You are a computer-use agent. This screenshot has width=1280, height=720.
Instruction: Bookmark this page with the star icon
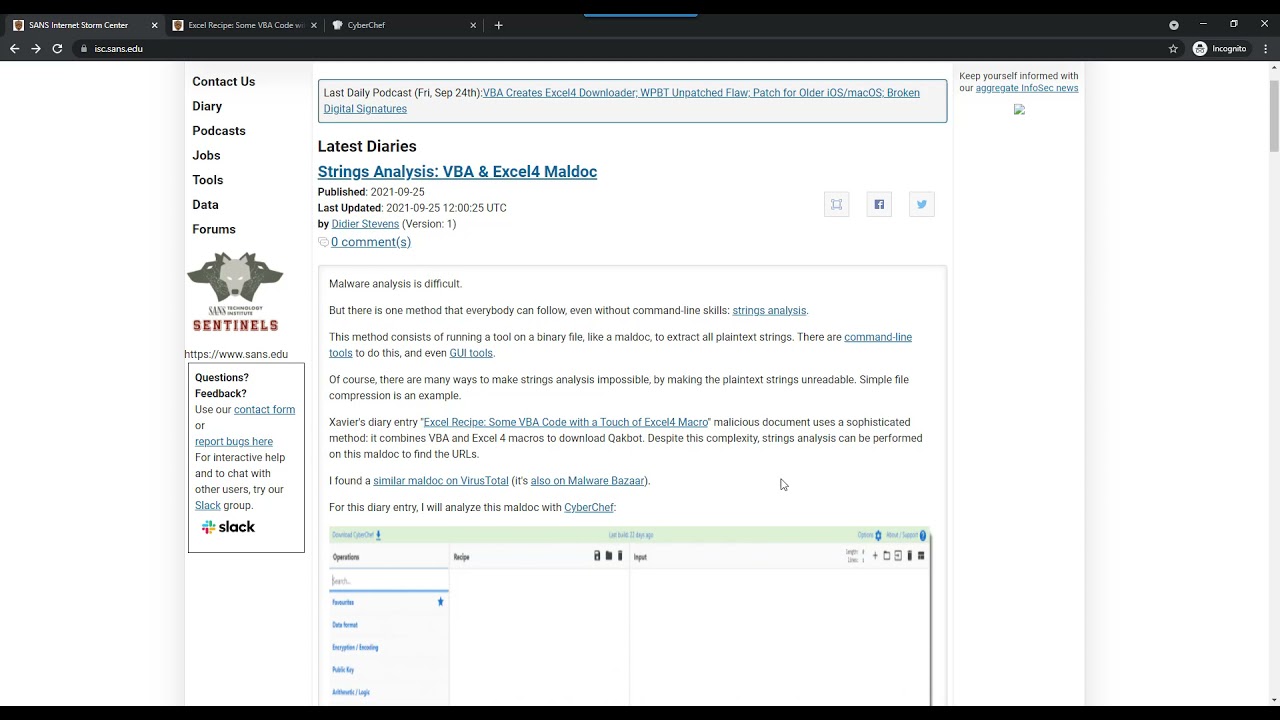pyautogui.click(x=1173, y=48)
